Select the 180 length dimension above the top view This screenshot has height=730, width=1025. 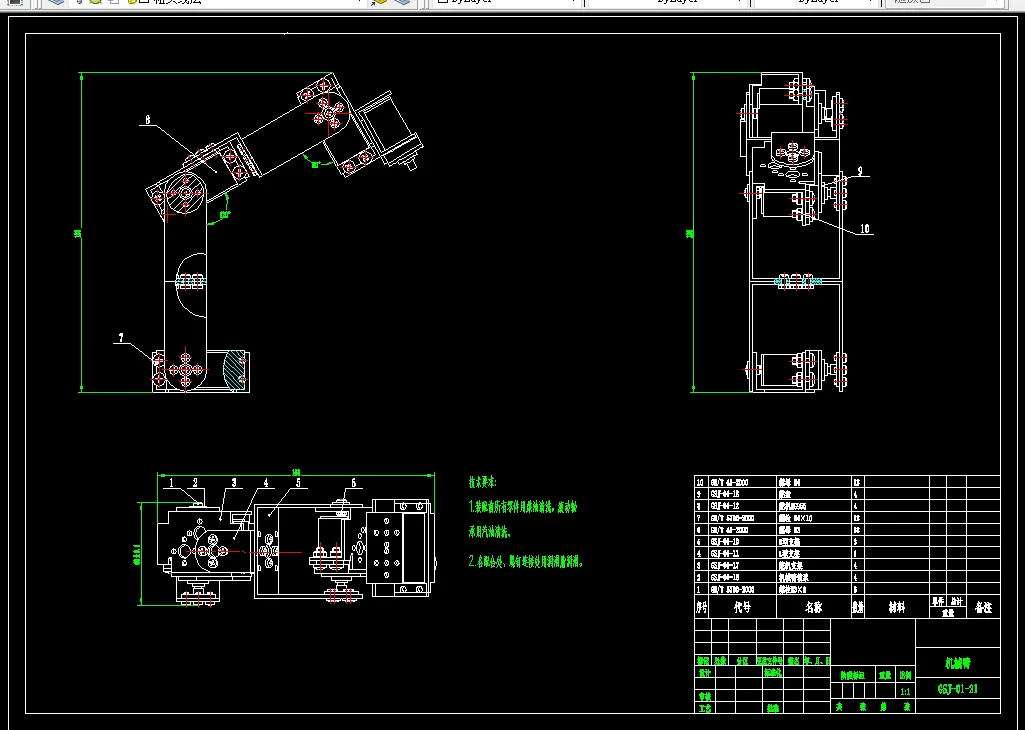click(x=295, y=472)
